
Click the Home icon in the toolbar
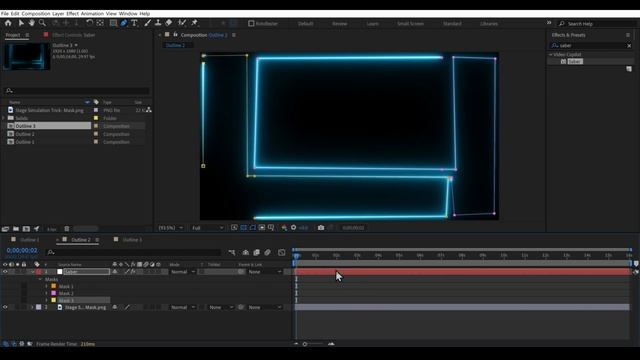(x=8, y=23)
